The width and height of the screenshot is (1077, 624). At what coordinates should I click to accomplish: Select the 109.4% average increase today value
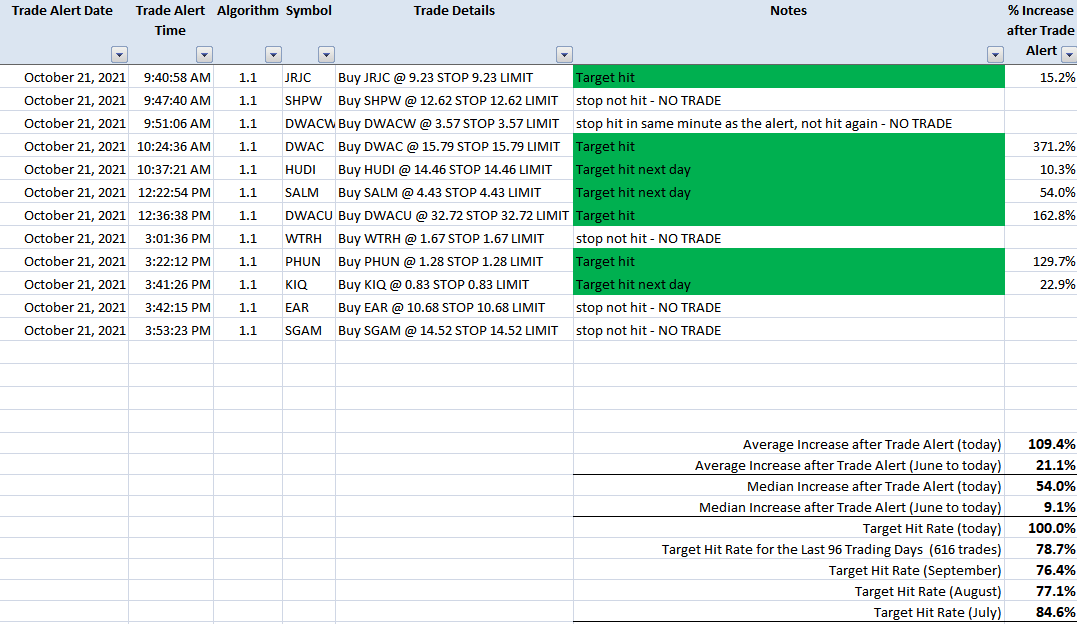click(1041, 444)
